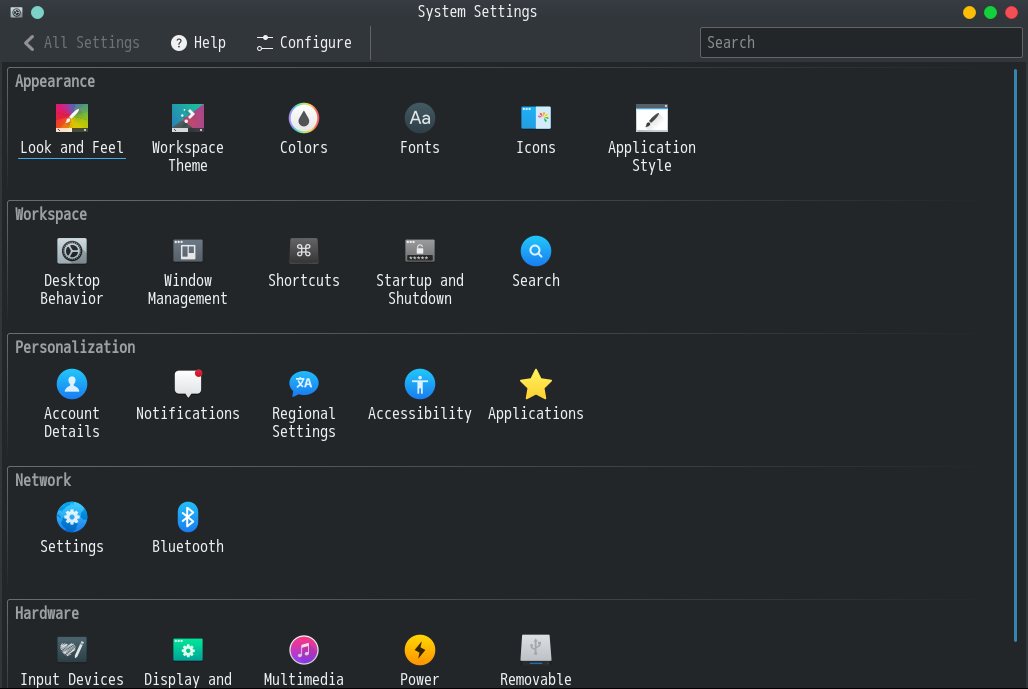Click the All Settings back button
Viewport: 1028px width, 689px height.
[x=81, y=43]
